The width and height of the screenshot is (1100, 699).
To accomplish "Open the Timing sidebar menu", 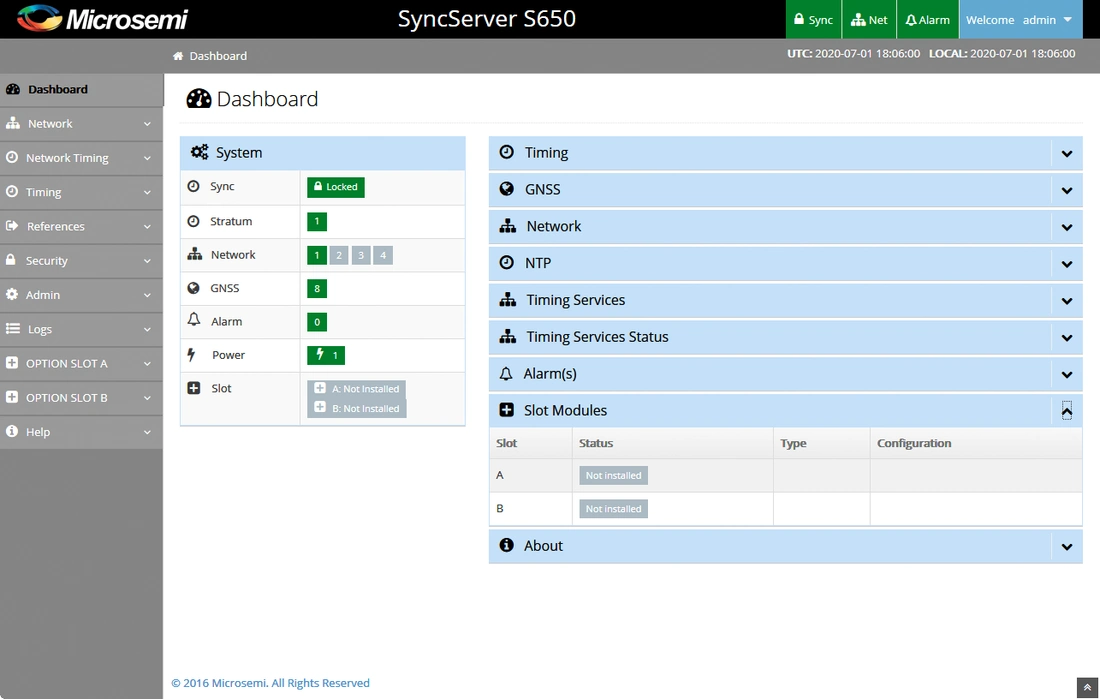I will (81, 192).
